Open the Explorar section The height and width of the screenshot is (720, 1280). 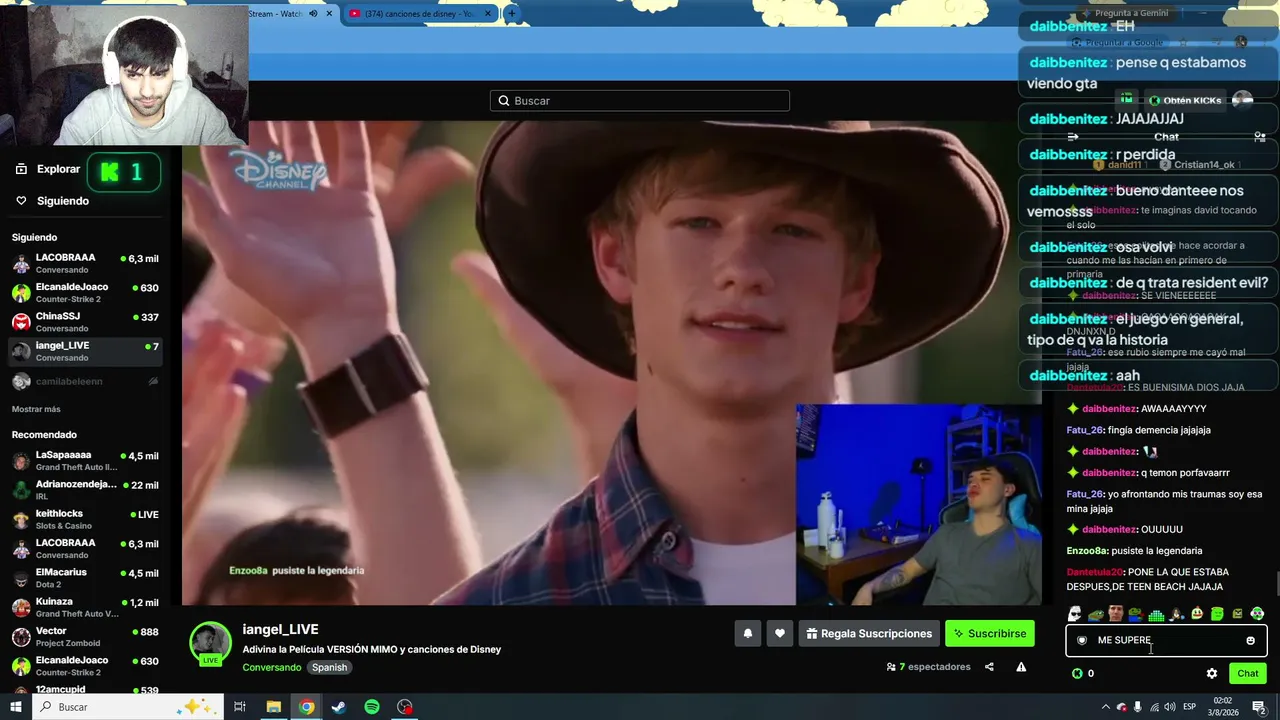(x=48, y=169)
